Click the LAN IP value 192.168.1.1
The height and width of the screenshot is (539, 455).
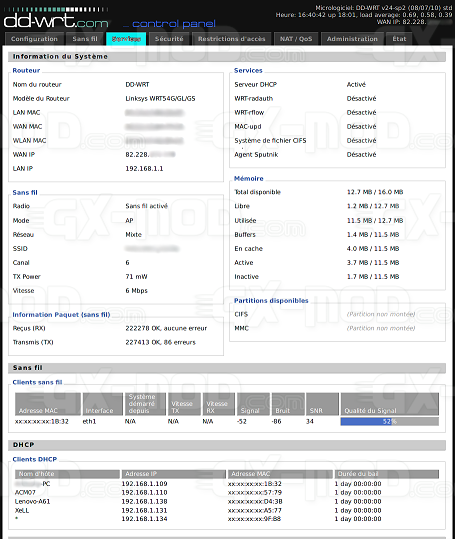point(144,169)
